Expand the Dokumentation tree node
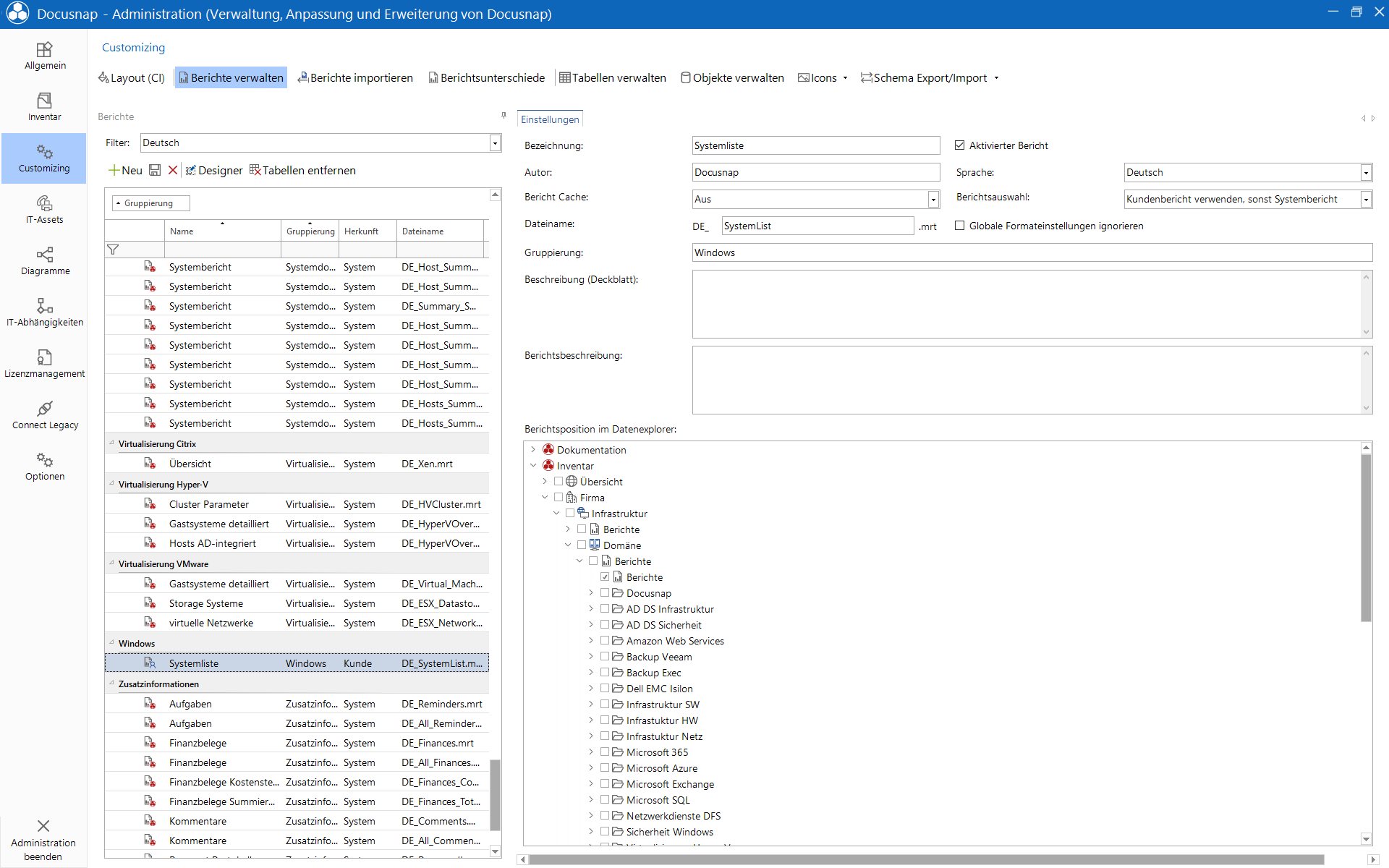 [x=533, y=450]
